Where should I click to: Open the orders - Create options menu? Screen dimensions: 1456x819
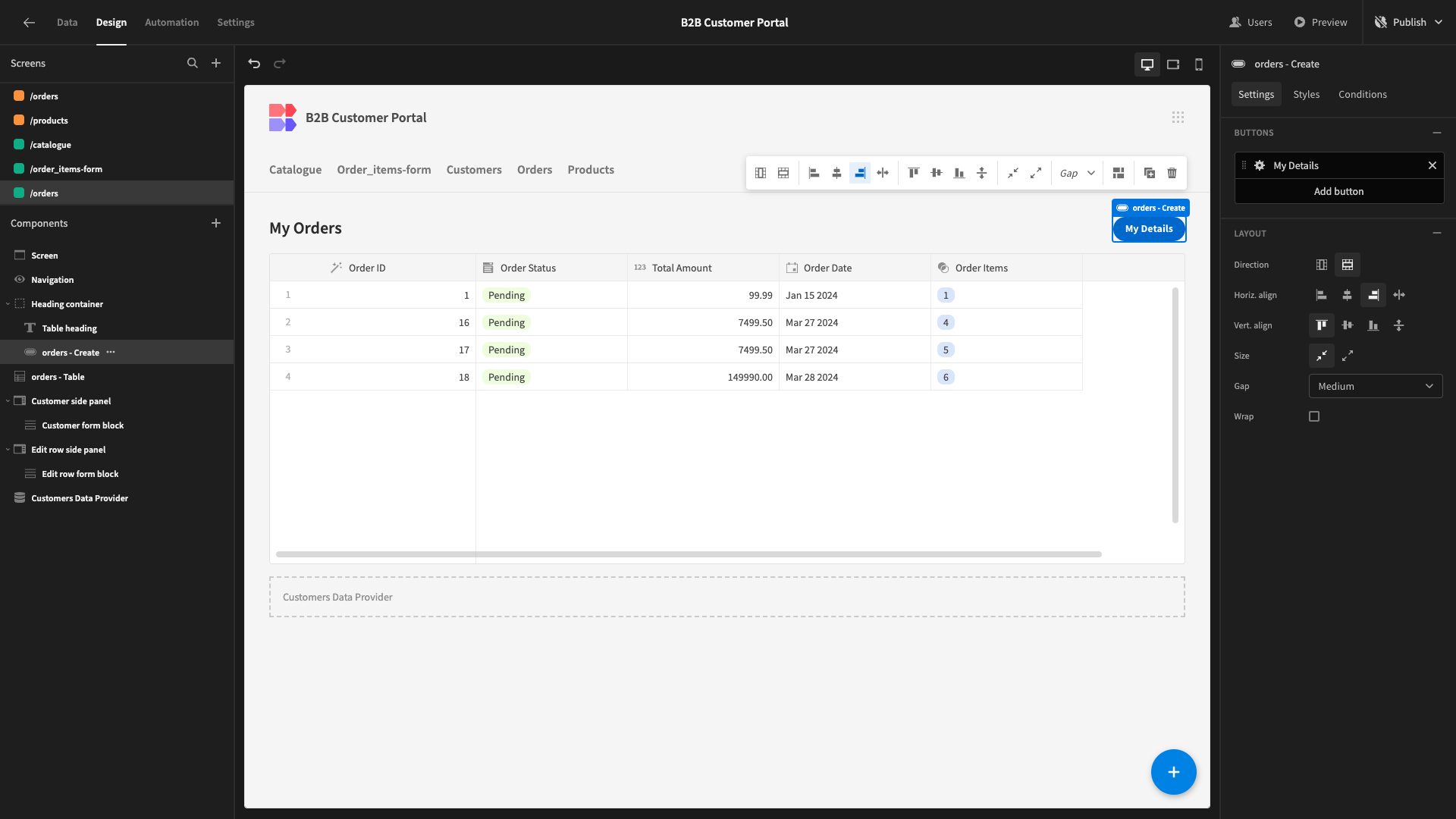coord(111,353)
